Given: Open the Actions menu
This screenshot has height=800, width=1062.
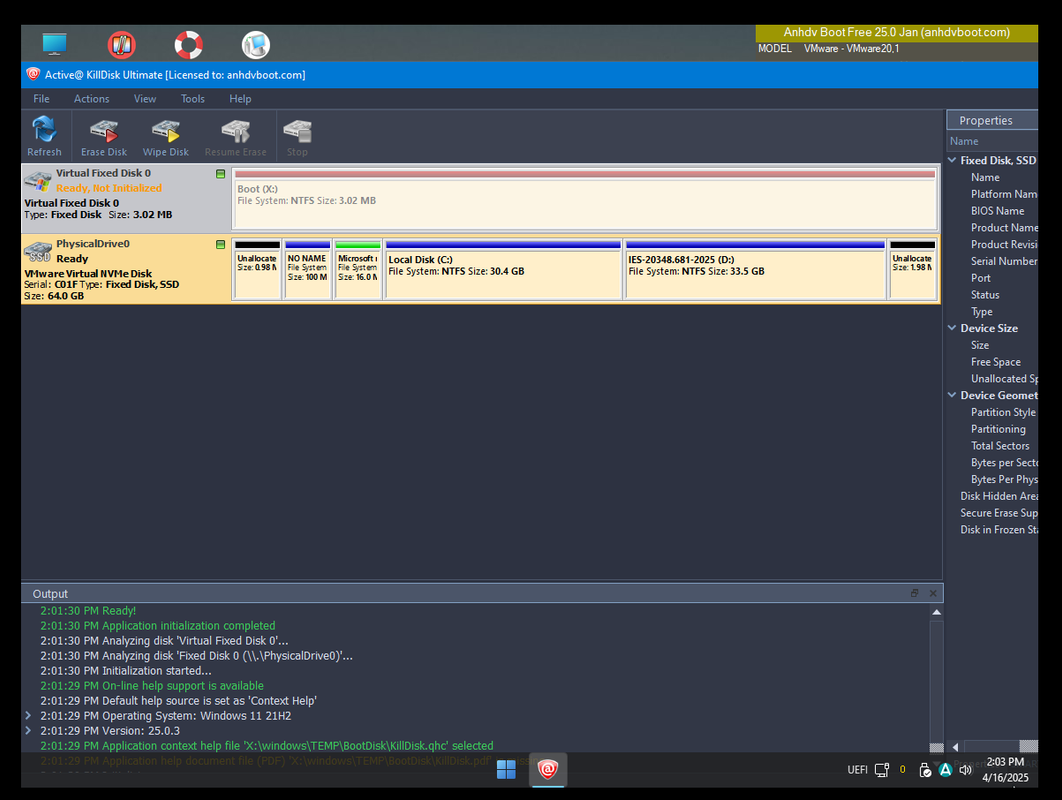Looking at the screenshot, I should pyautogui.click(x=91, y=98).
